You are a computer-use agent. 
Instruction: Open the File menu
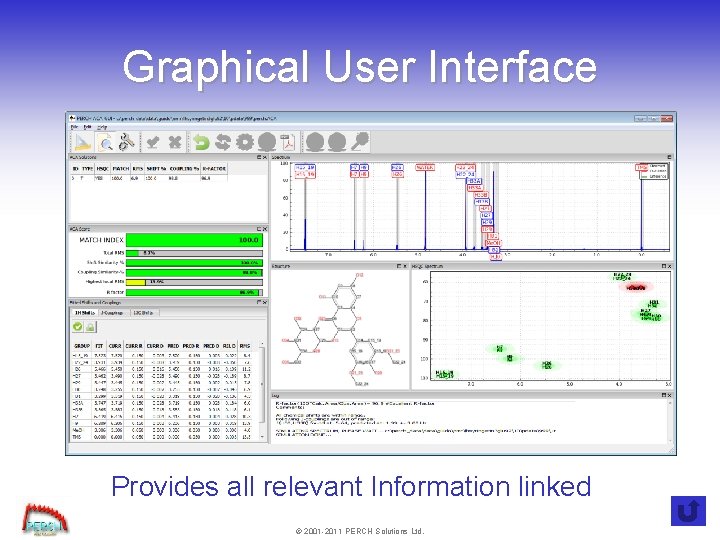coord(74,127)
